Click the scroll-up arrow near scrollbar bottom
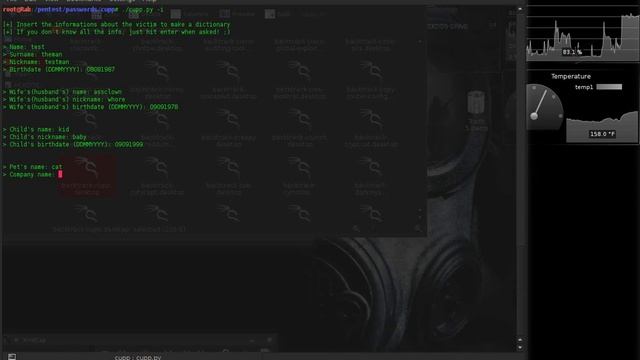The width and height of the screenshot is (640, 360). click(x=520, y=340)
